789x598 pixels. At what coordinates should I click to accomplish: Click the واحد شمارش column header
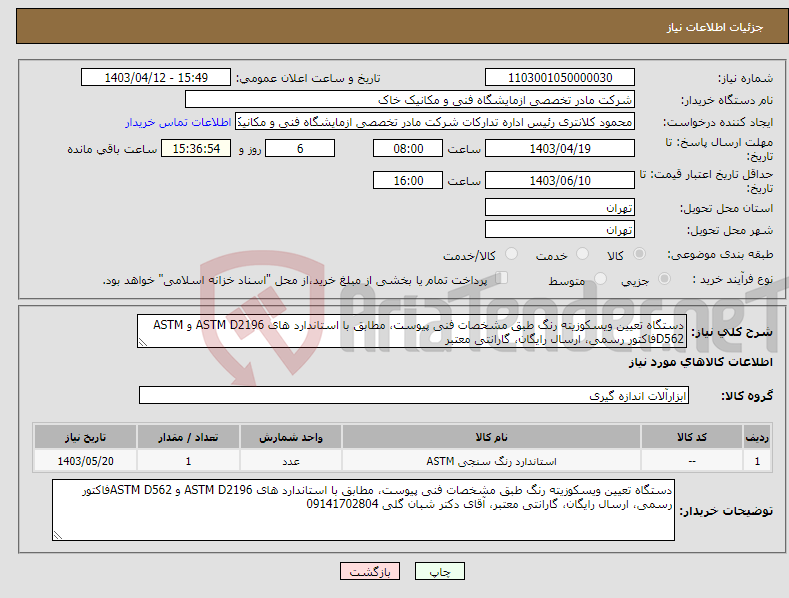click(291, 437)
